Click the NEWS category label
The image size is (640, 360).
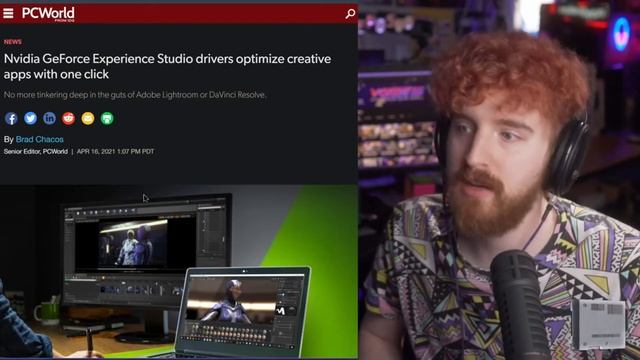pyautogui.click(x=13, y=42)
